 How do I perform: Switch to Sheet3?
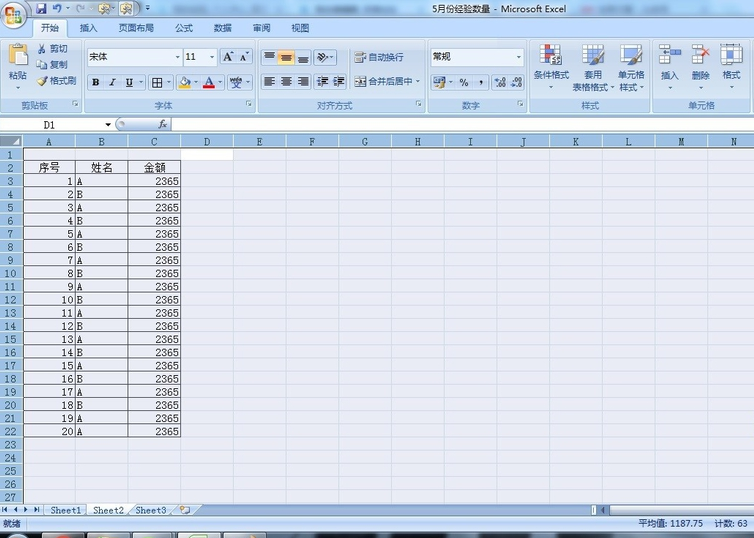pos(151,510)
